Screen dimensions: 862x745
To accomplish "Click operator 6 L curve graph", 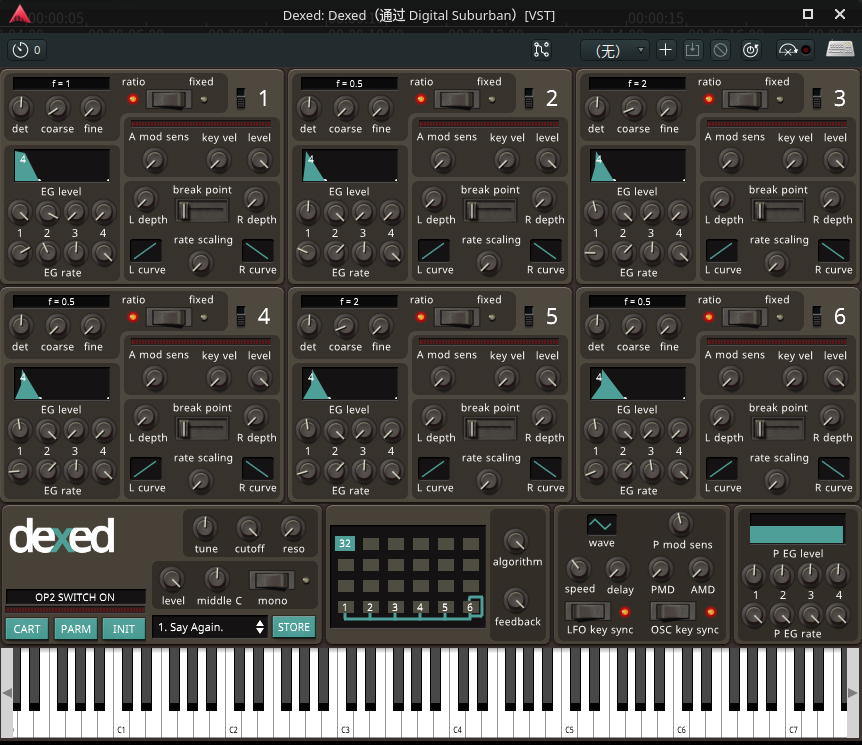I will pos(722,469).
